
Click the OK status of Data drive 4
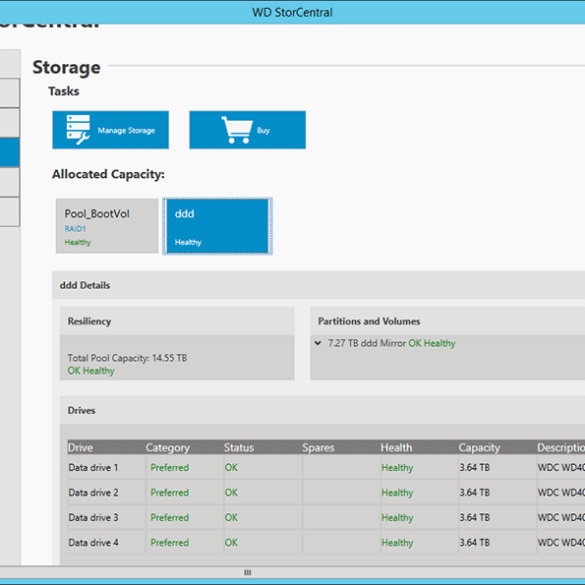(x=231, y=542)
